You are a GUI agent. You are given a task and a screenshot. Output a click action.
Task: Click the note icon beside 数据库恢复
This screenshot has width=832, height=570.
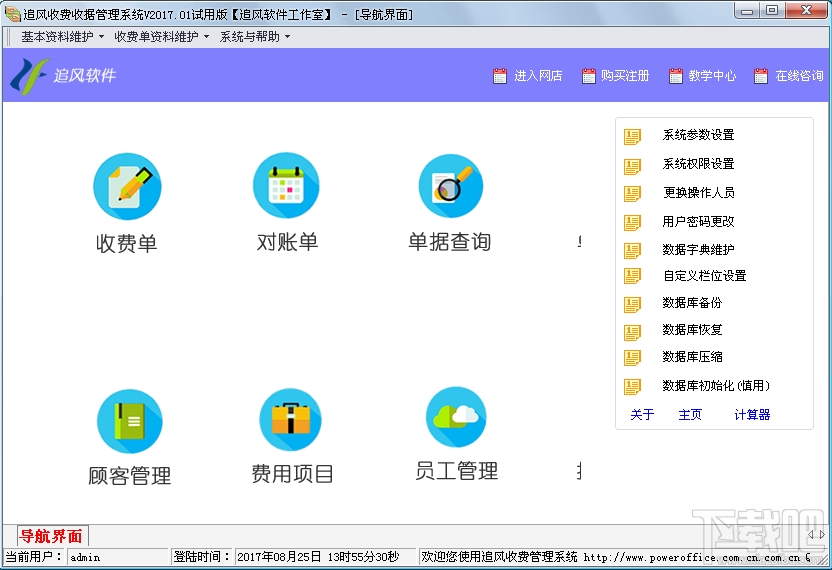(632, 332)
